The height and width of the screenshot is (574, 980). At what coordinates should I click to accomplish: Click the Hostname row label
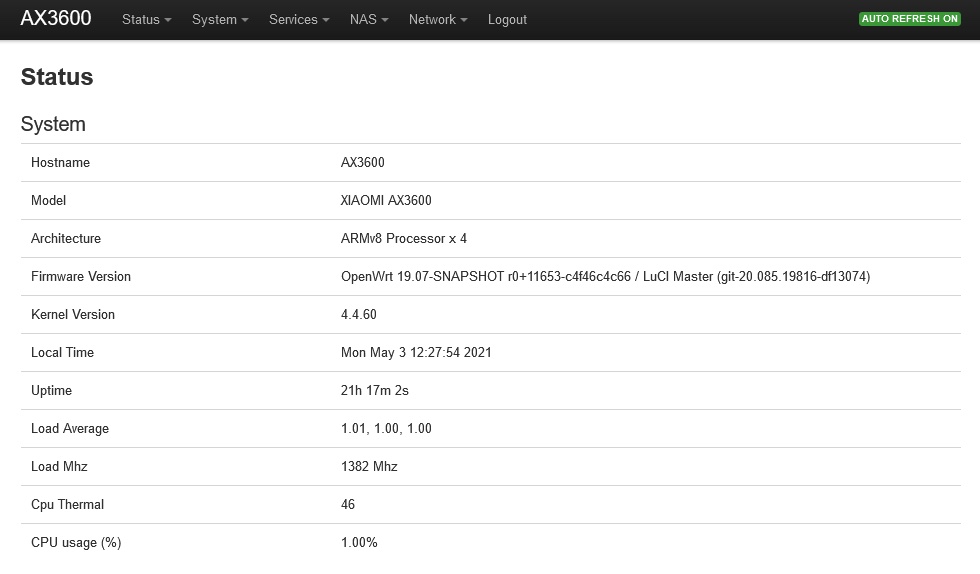click(61, 163)
